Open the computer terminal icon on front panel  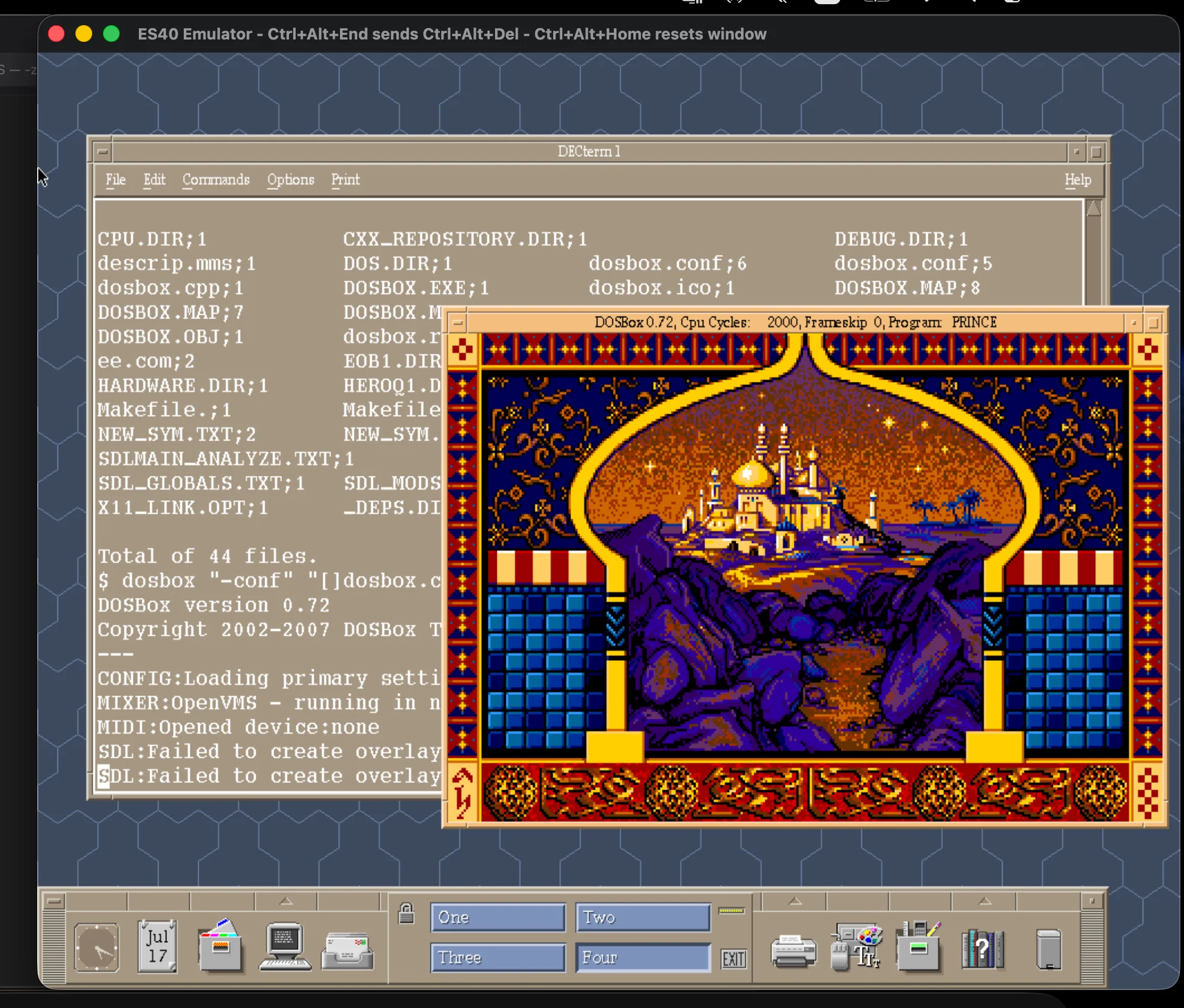(x=285, y=946)
